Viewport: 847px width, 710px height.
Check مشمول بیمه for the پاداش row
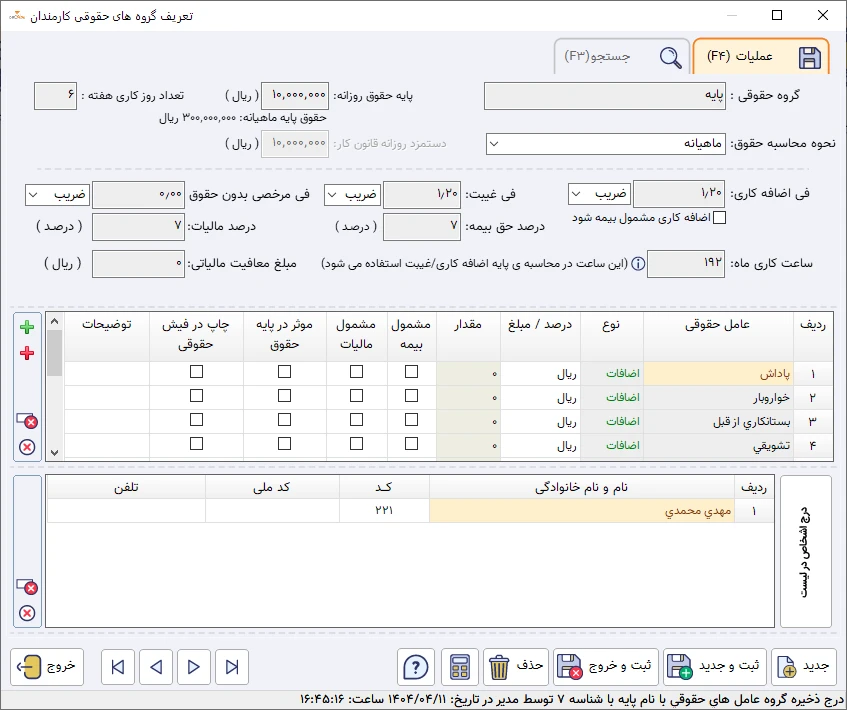tap(413, 372)
